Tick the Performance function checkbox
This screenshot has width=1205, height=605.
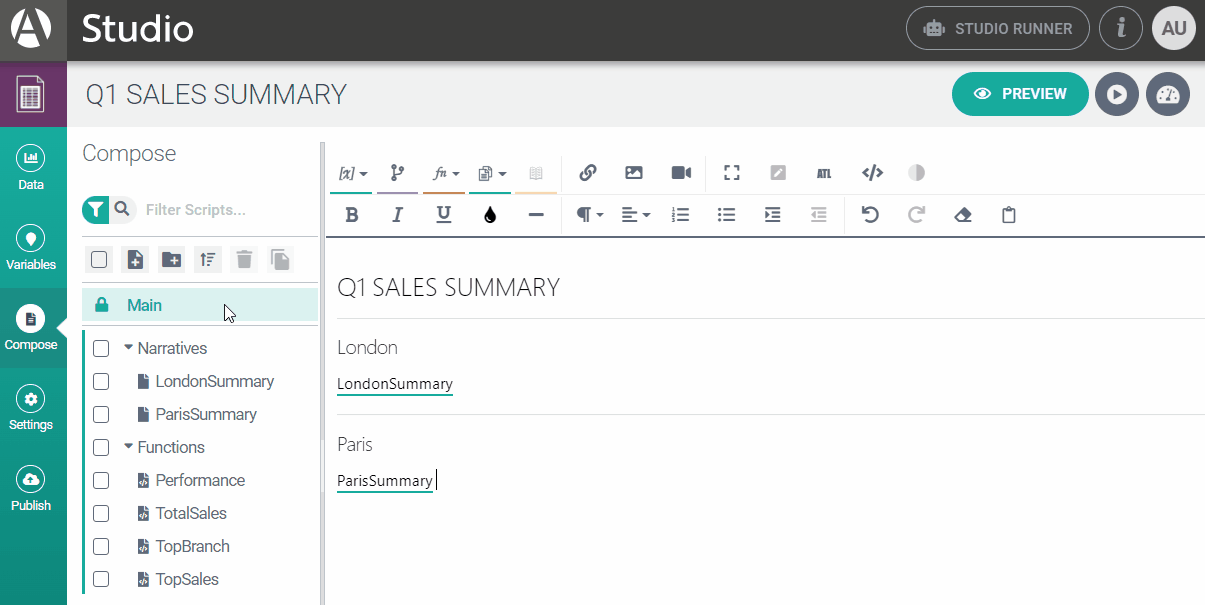pyautogui.click(x=101, y=480)
